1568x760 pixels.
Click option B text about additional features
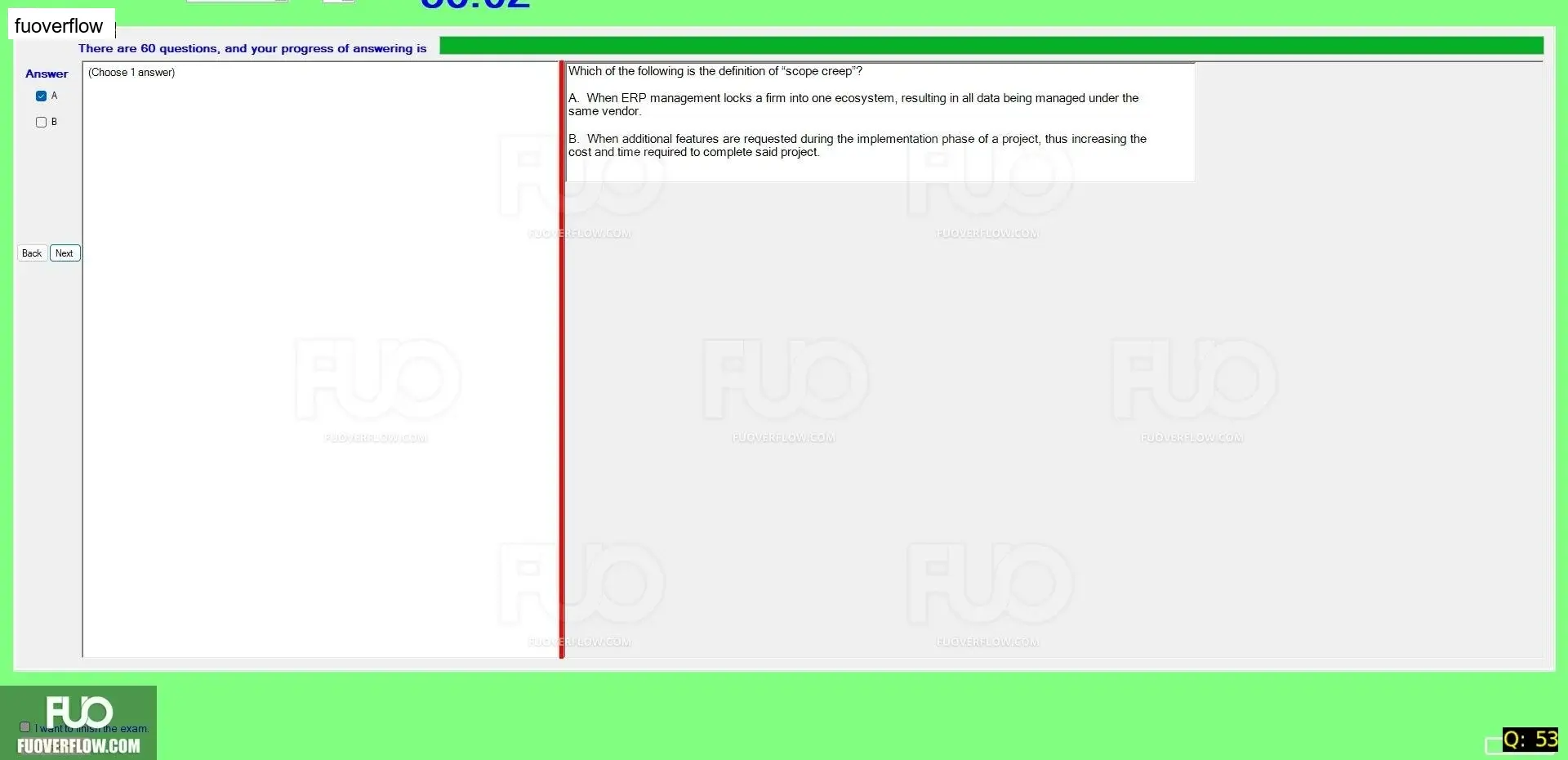tap(857, 145)
